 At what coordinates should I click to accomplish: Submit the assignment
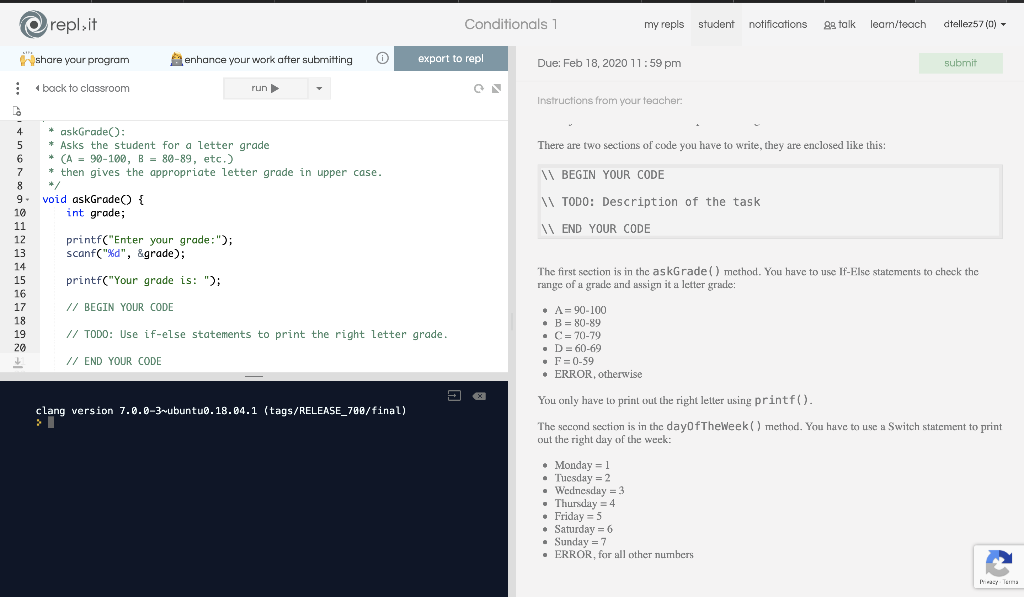tap(960, 62)
